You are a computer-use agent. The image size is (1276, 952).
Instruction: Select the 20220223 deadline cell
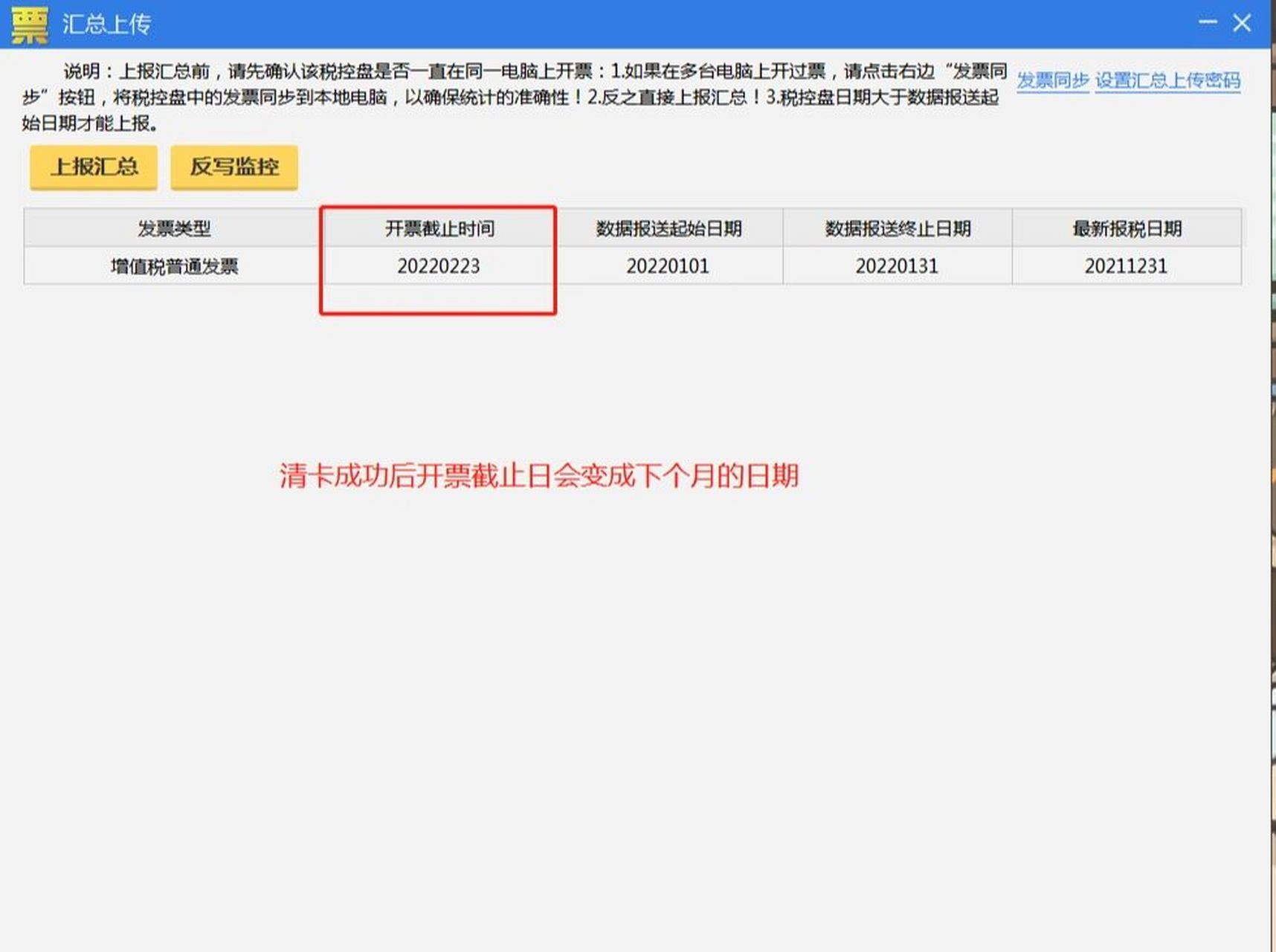[439, 266]
